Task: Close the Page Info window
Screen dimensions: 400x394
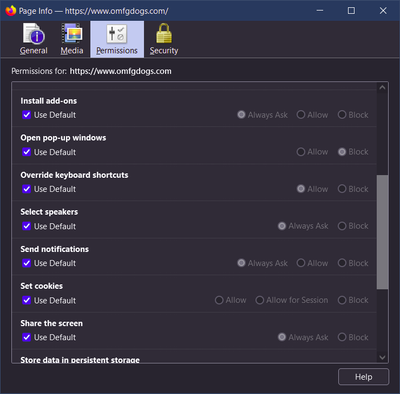Action: click(x=383, y=11)
